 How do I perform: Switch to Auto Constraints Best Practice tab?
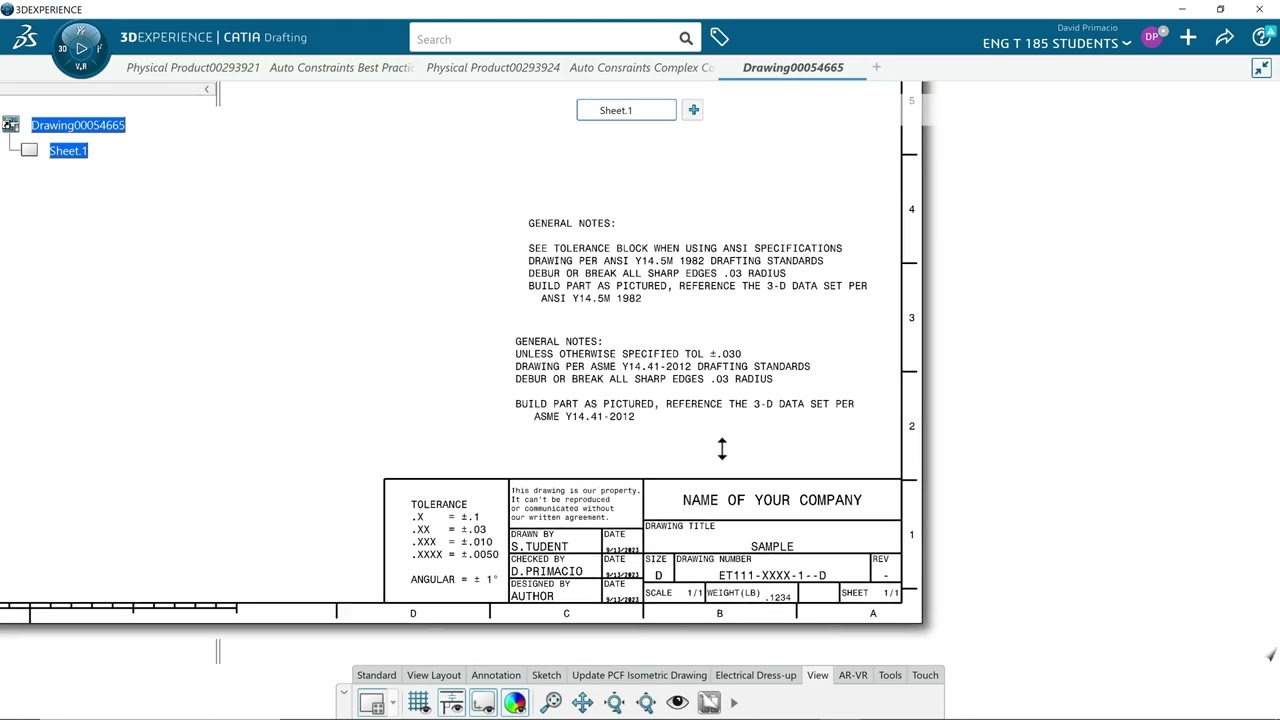coord(342,67)
